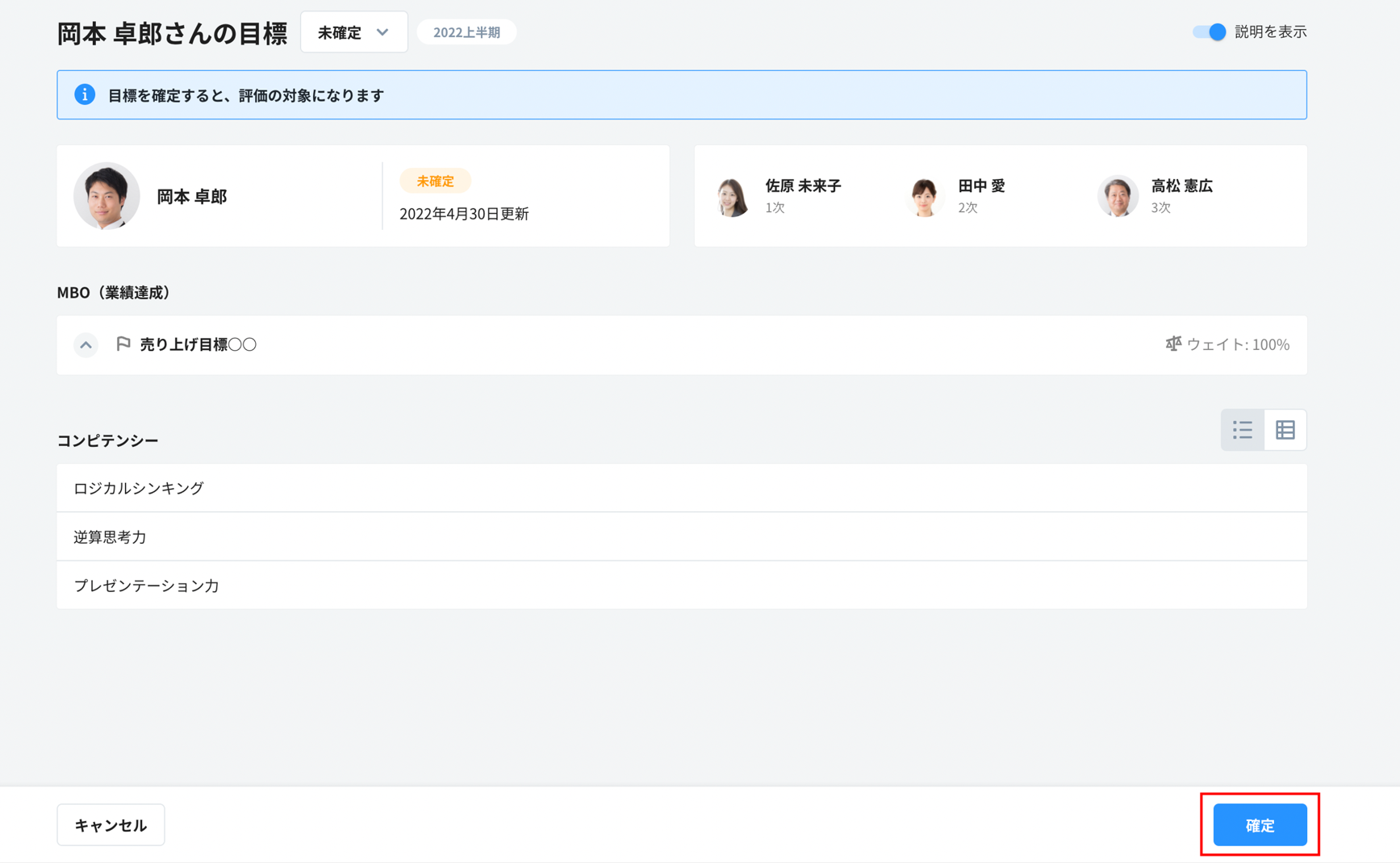The height and width of the screenshot is (863, 1400).
Task: Click 佐原 未来子's avatar
Action: tap(733, 197)
